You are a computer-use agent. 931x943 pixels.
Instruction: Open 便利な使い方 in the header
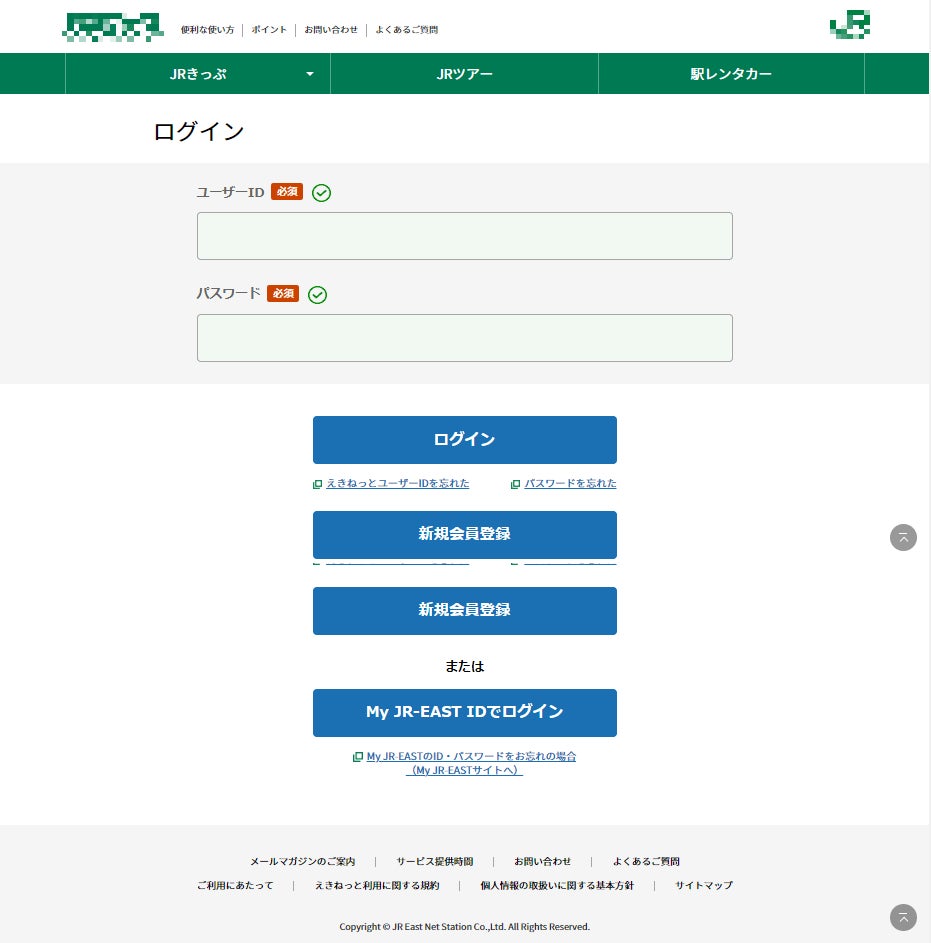pyautogui.click(x=207, y=29)
